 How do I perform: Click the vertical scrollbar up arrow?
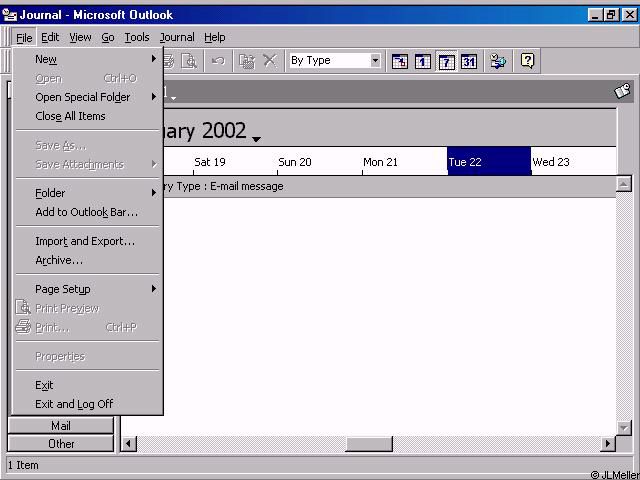[x=624, y=184]
